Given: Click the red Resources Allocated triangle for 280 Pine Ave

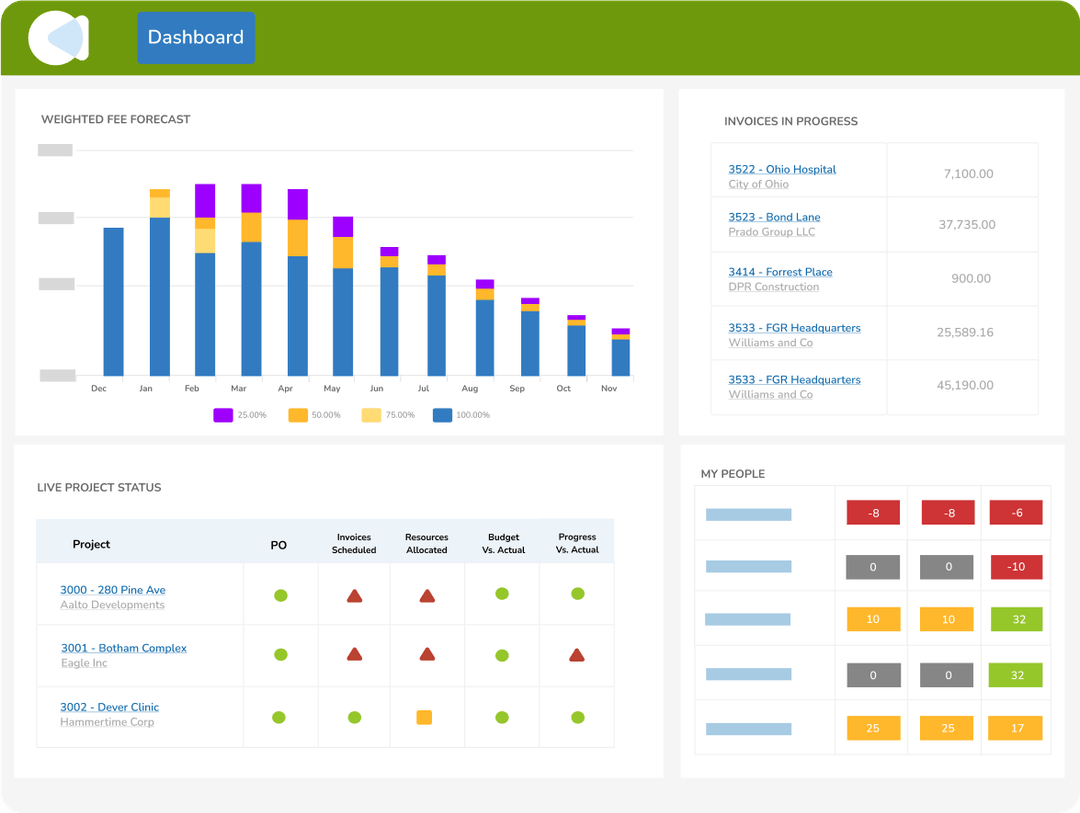Looking at the screenshot, I should point(427,595).
